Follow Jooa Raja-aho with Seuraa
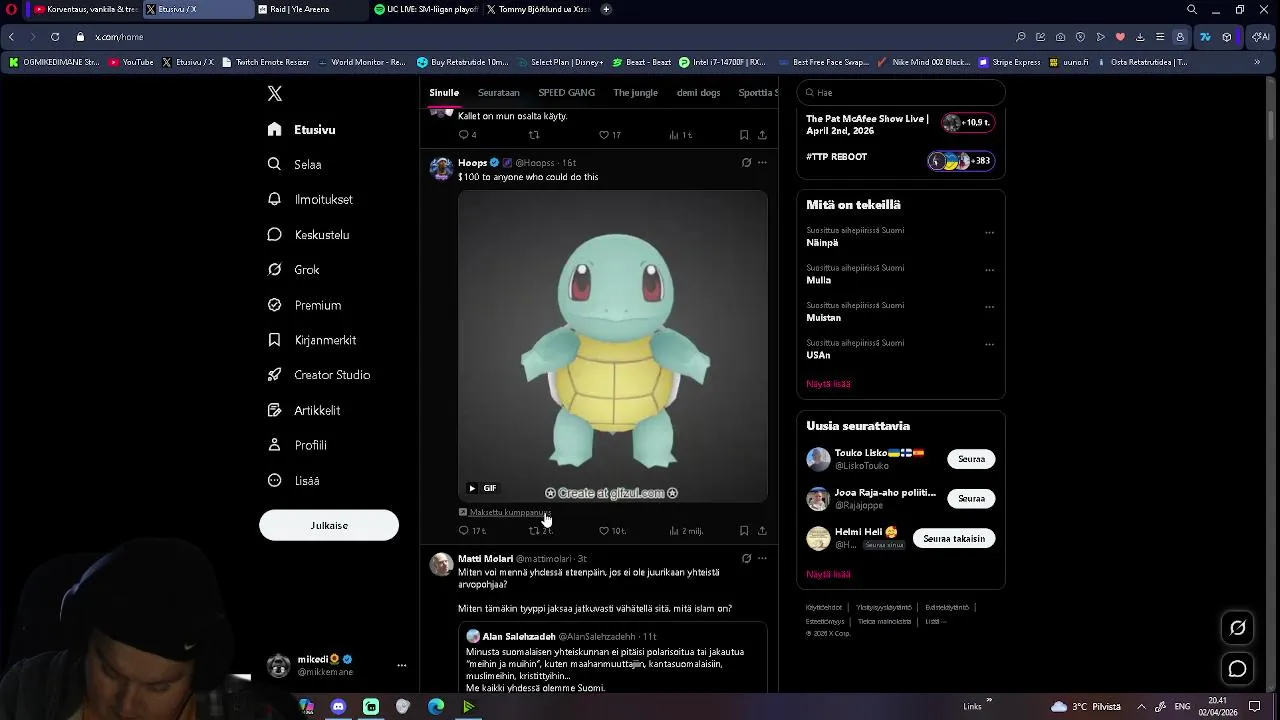This screenshot has width=1280, height=720. (x=971, y=498)
